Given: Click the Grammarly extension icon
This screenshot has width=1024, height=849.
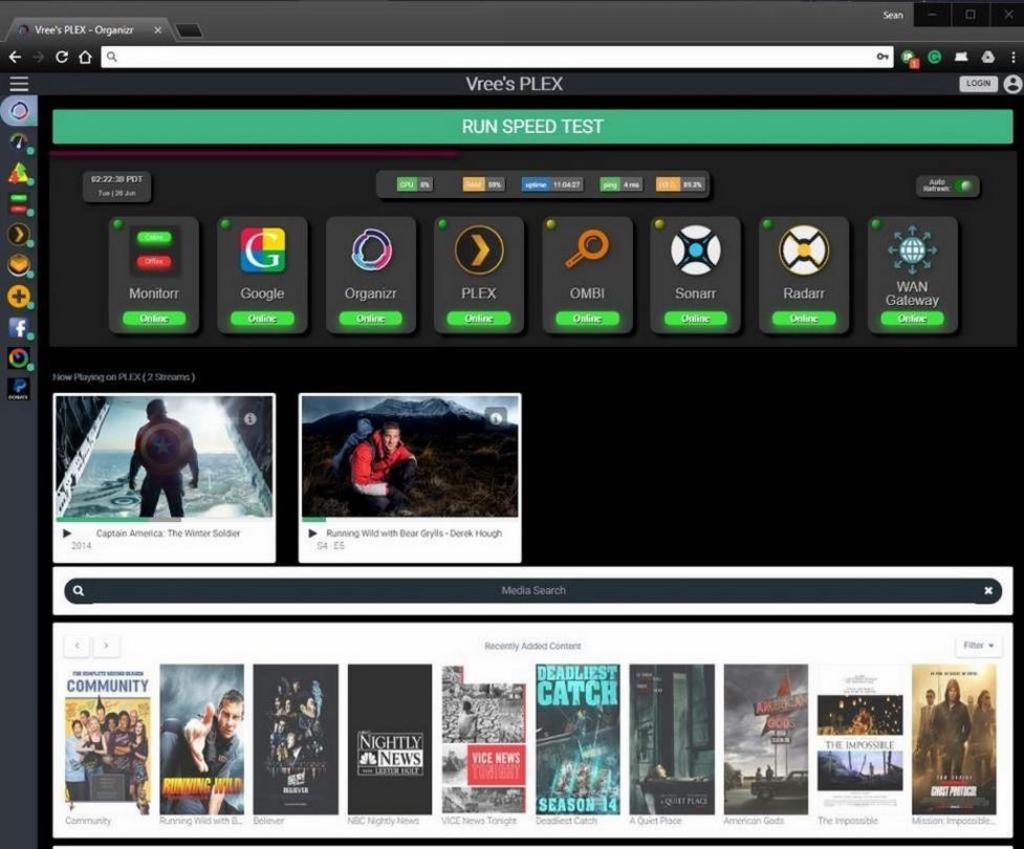Looking at the screenshot, I should pos(935,57).
